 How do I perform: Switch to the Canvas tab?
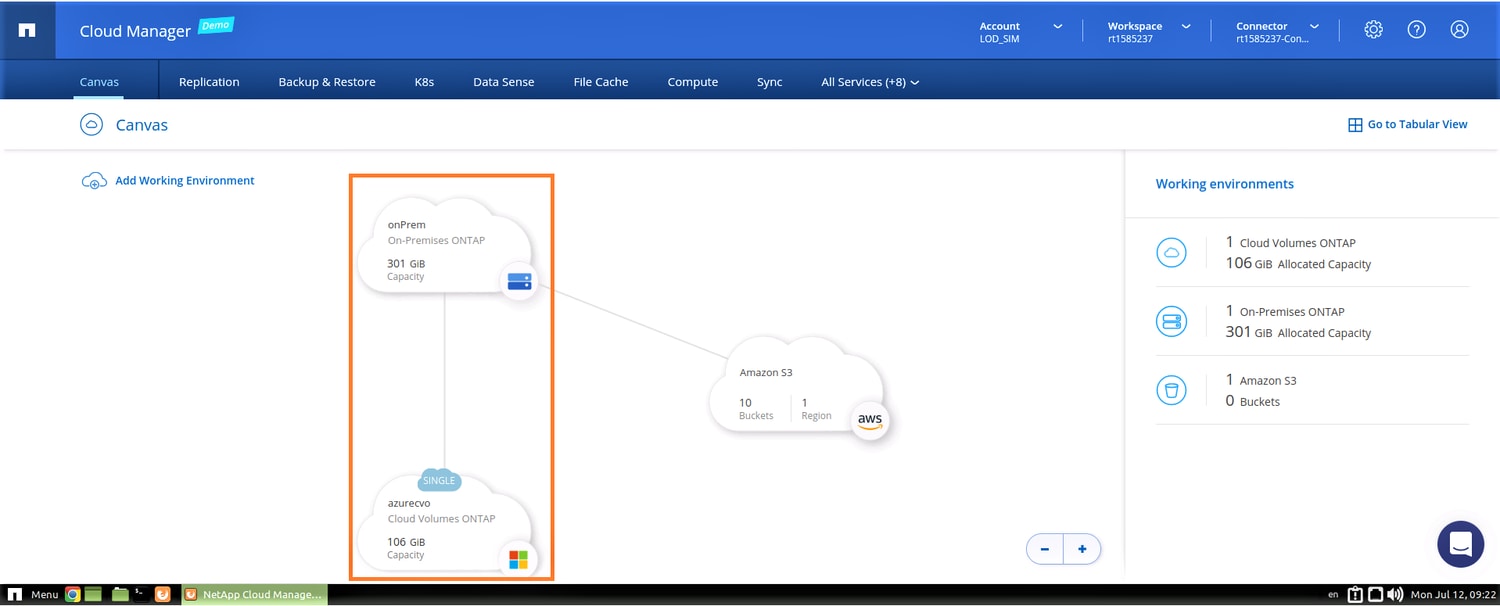[99, 82]
